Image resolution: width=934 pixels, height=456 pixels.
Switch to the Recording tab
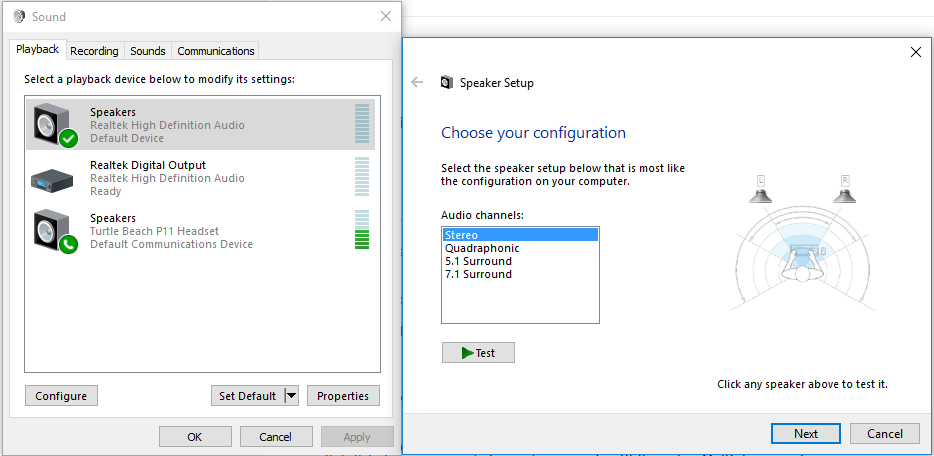click(x=94, y=51)
